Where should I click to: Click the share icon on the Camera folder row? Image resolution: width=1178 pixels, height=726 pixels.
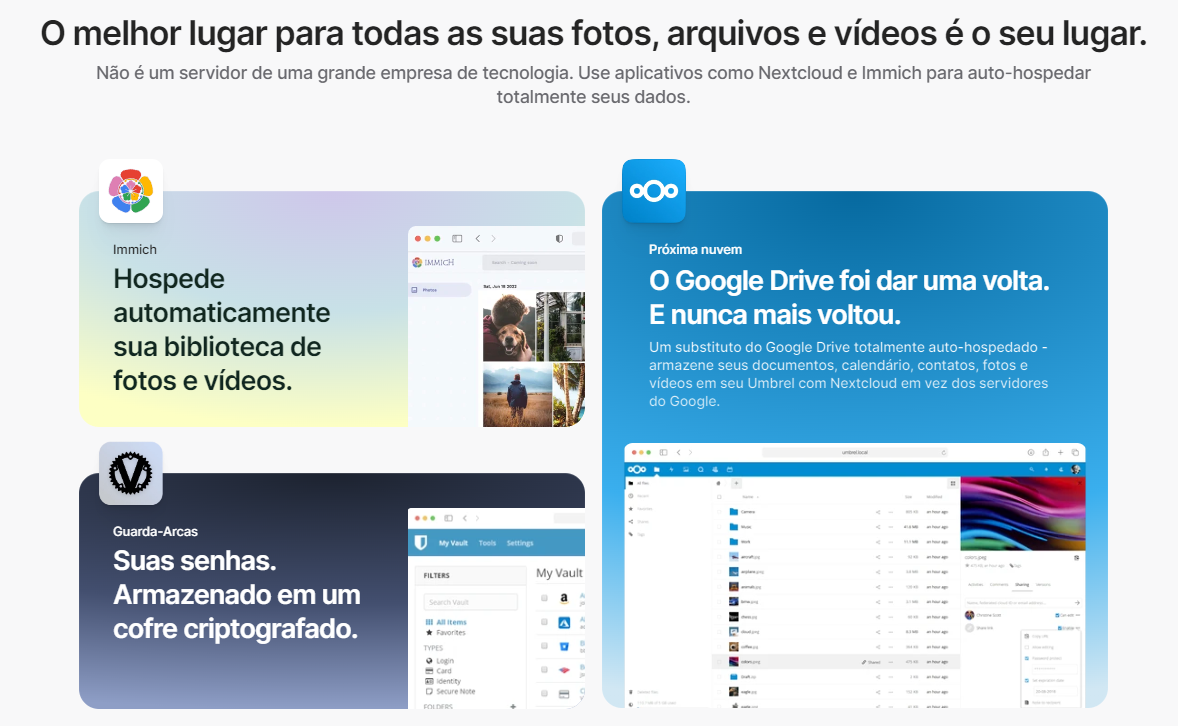tap(877, 512)
